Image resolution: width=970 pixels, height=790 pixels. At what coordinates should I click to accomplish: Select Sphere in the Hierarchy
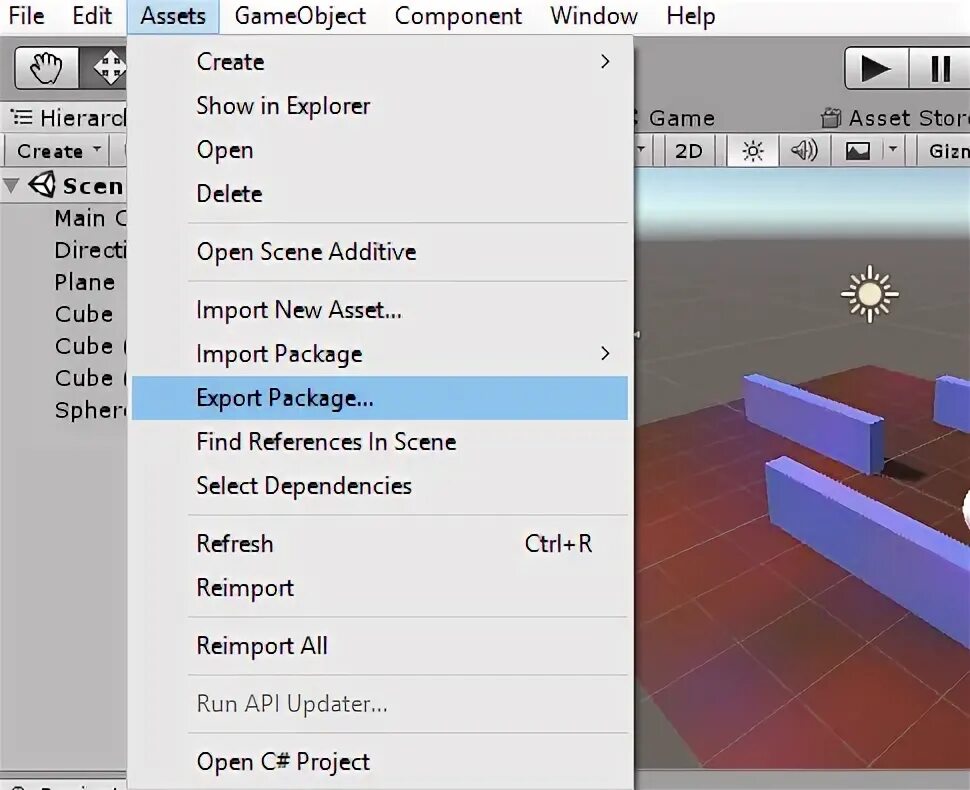click(88, 410)
